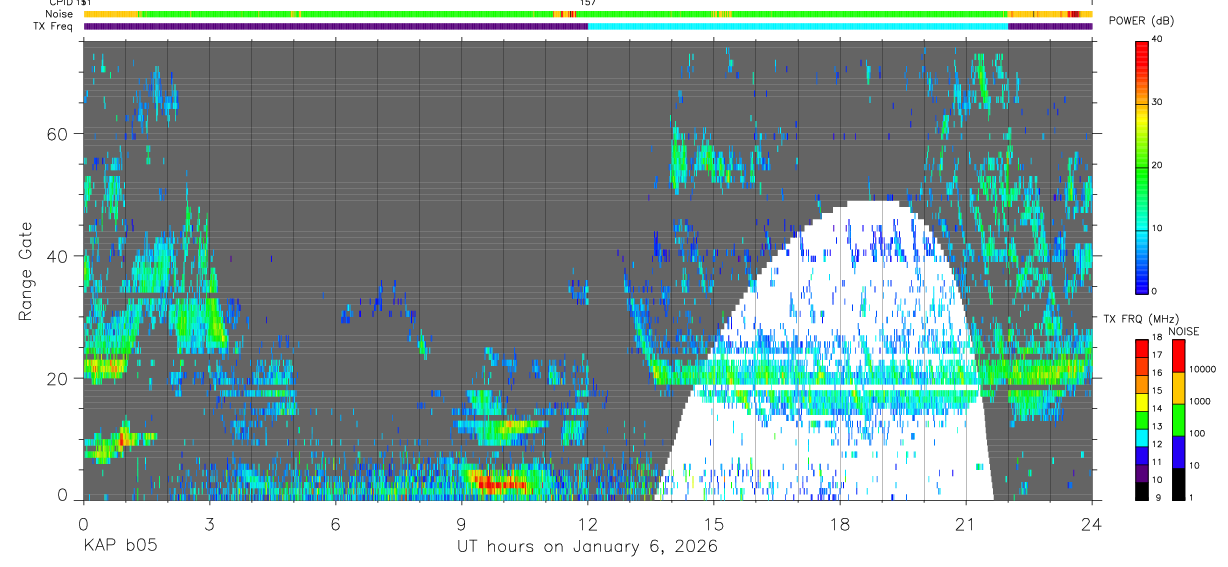Viewport: 1228px width, 567px height.
Task: Click the 157 CPID marker above the noise strip
Action: click(x=588, y=3)
